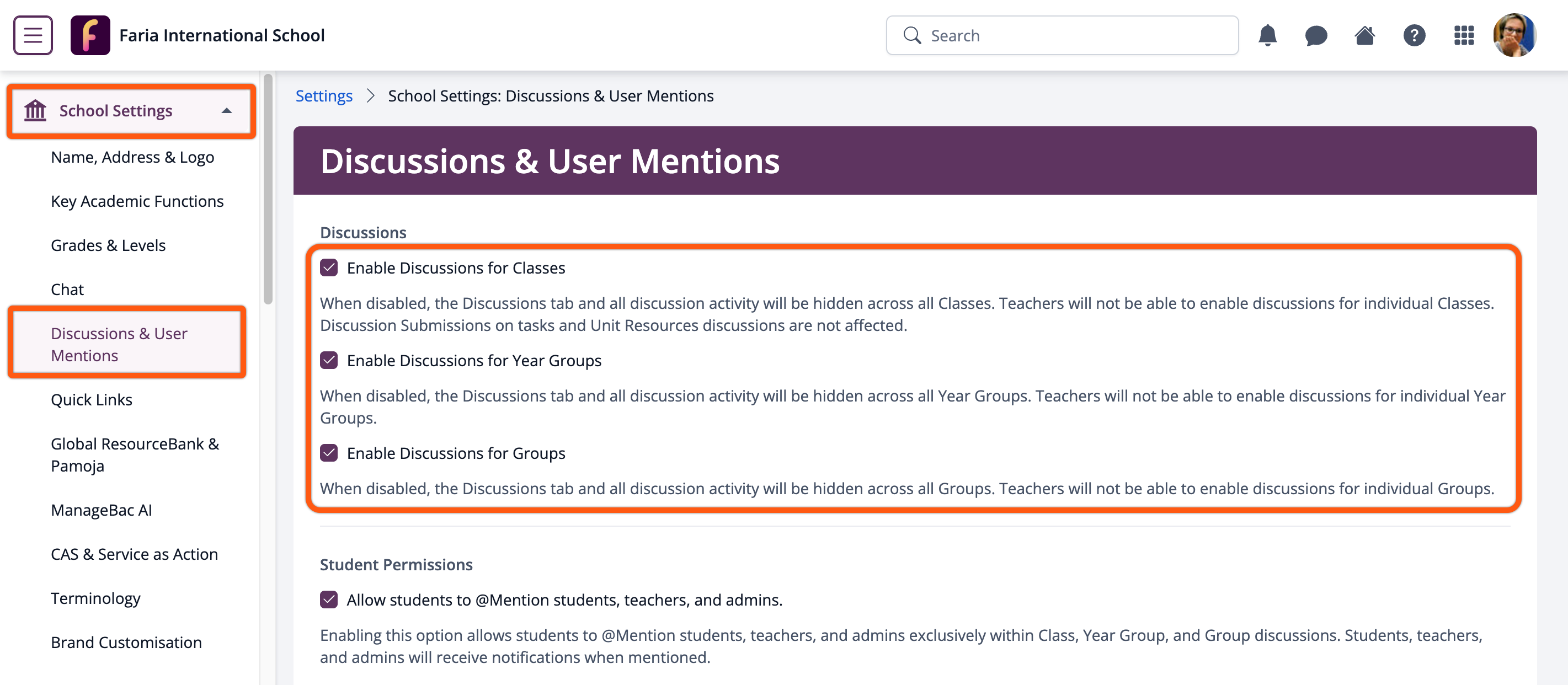1568x685 pixels.
Task: Open the hamburger menu button
Action: click(33, 35)
